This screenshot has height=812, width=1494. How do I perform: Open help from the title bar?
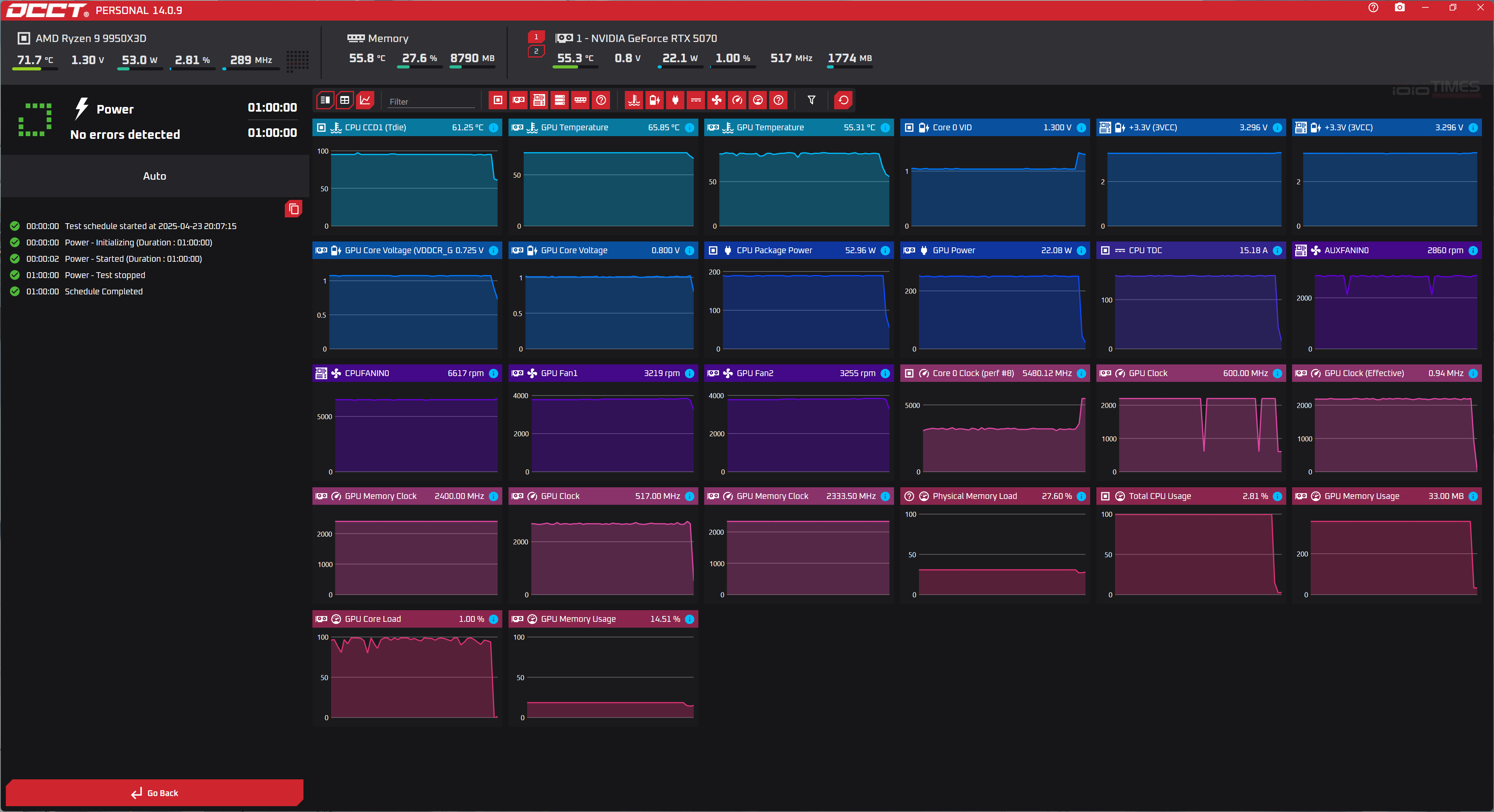[x=1373, y=7]
